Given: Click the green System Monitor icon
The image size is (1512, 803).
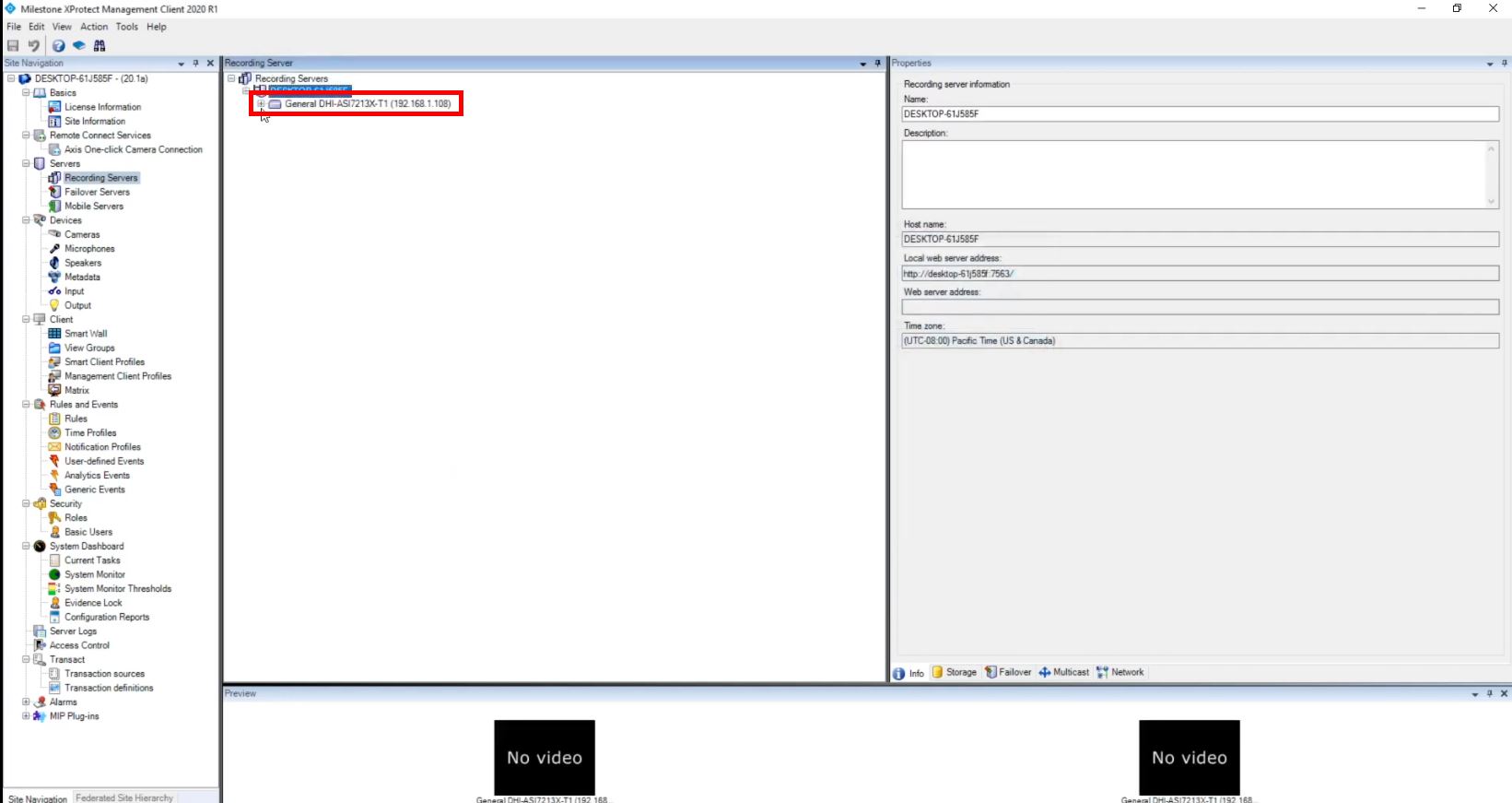Looking at the screenshot, I should tap(54, 574).
